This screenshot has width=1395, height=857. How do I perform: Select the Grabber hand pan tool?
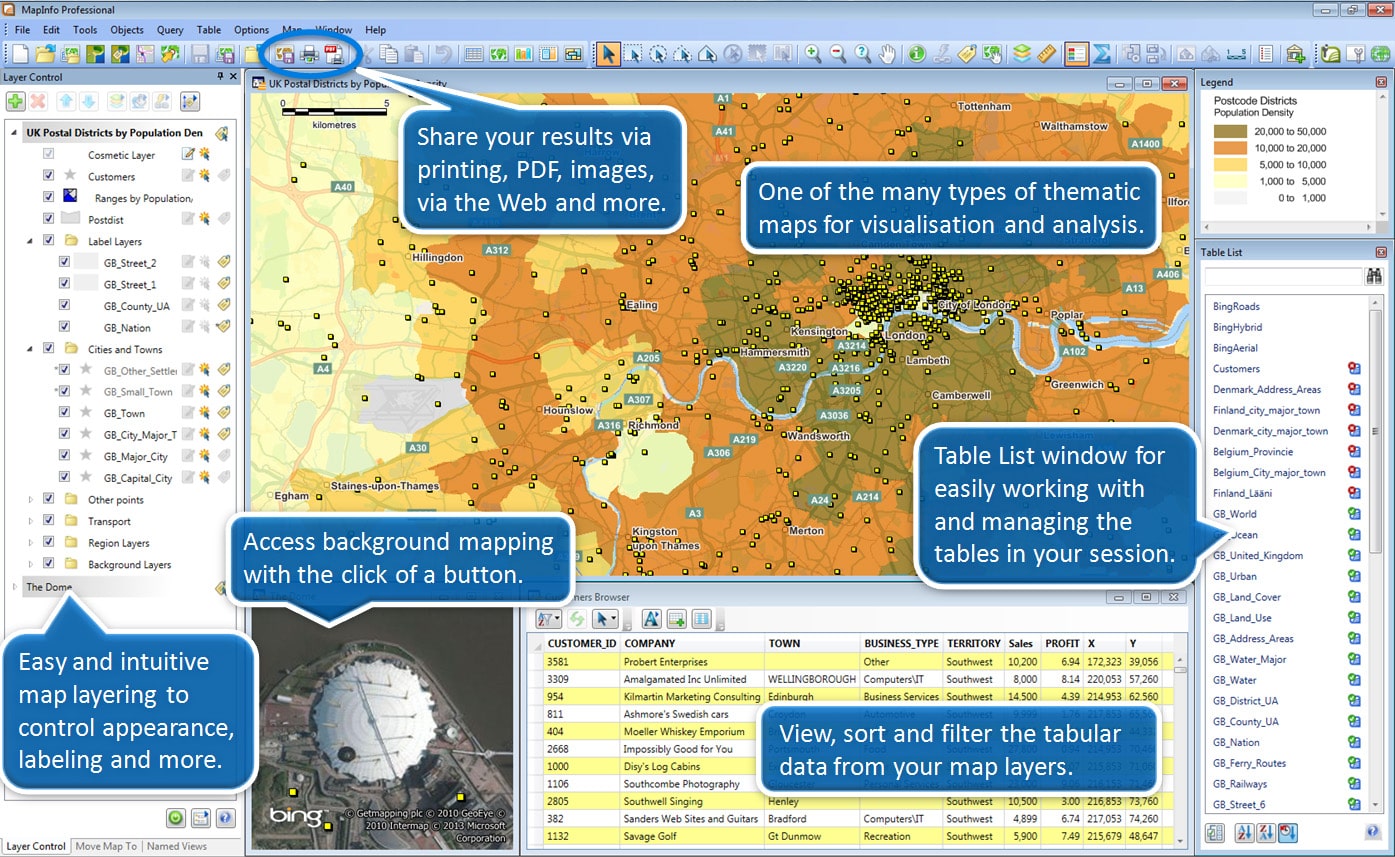tap(887, 54)
